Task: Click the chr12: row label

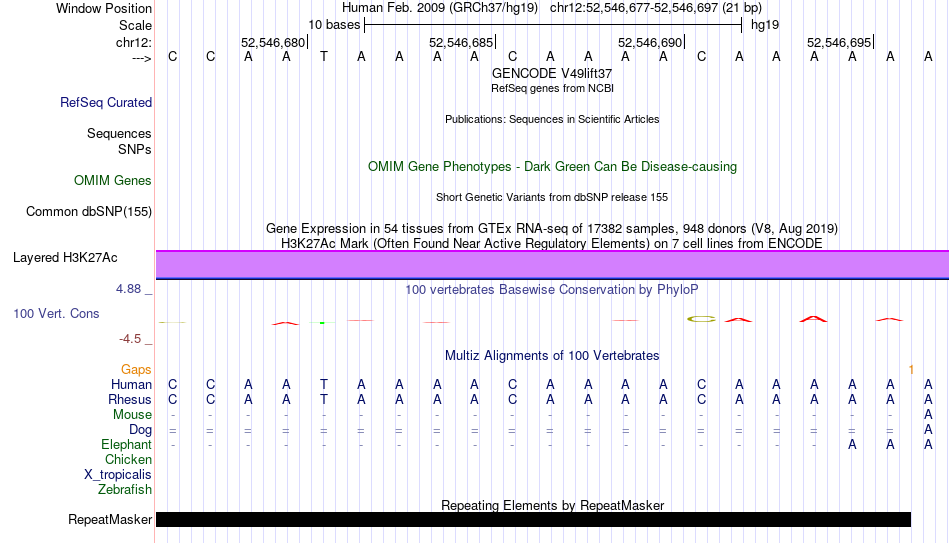Action: [133, 42]
